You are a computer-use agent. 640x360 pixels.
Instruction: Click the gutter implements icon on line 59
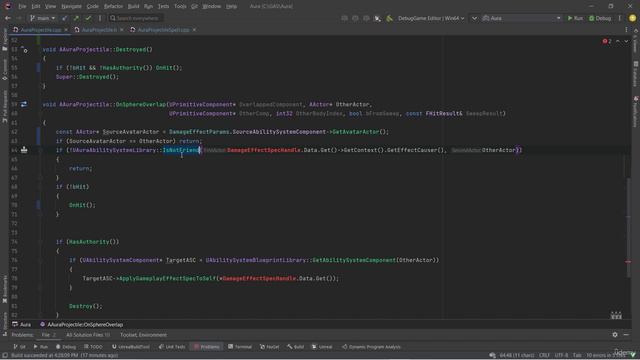(24, 104)
